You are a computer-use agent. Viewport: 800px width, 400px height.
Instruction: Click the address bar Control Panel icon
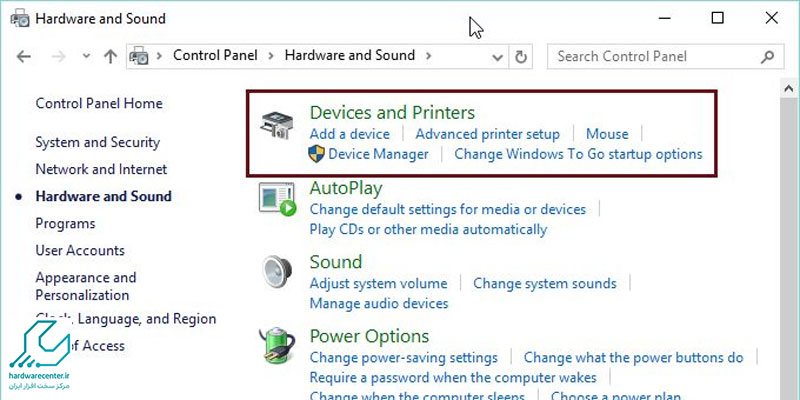click(138, 56)
